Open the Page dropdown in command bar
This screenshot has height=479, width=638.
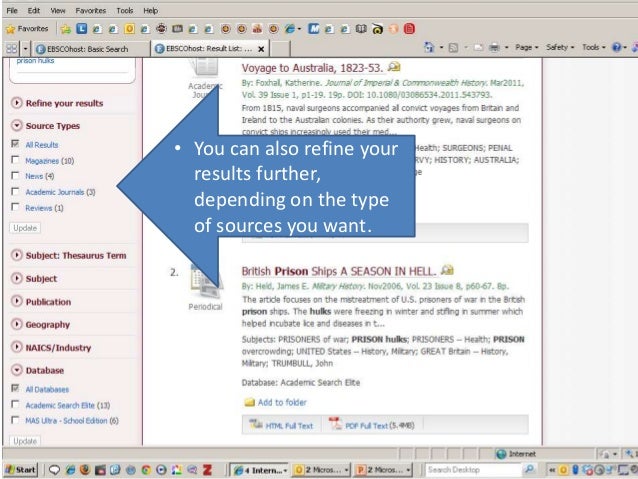[x=527, y=48]
